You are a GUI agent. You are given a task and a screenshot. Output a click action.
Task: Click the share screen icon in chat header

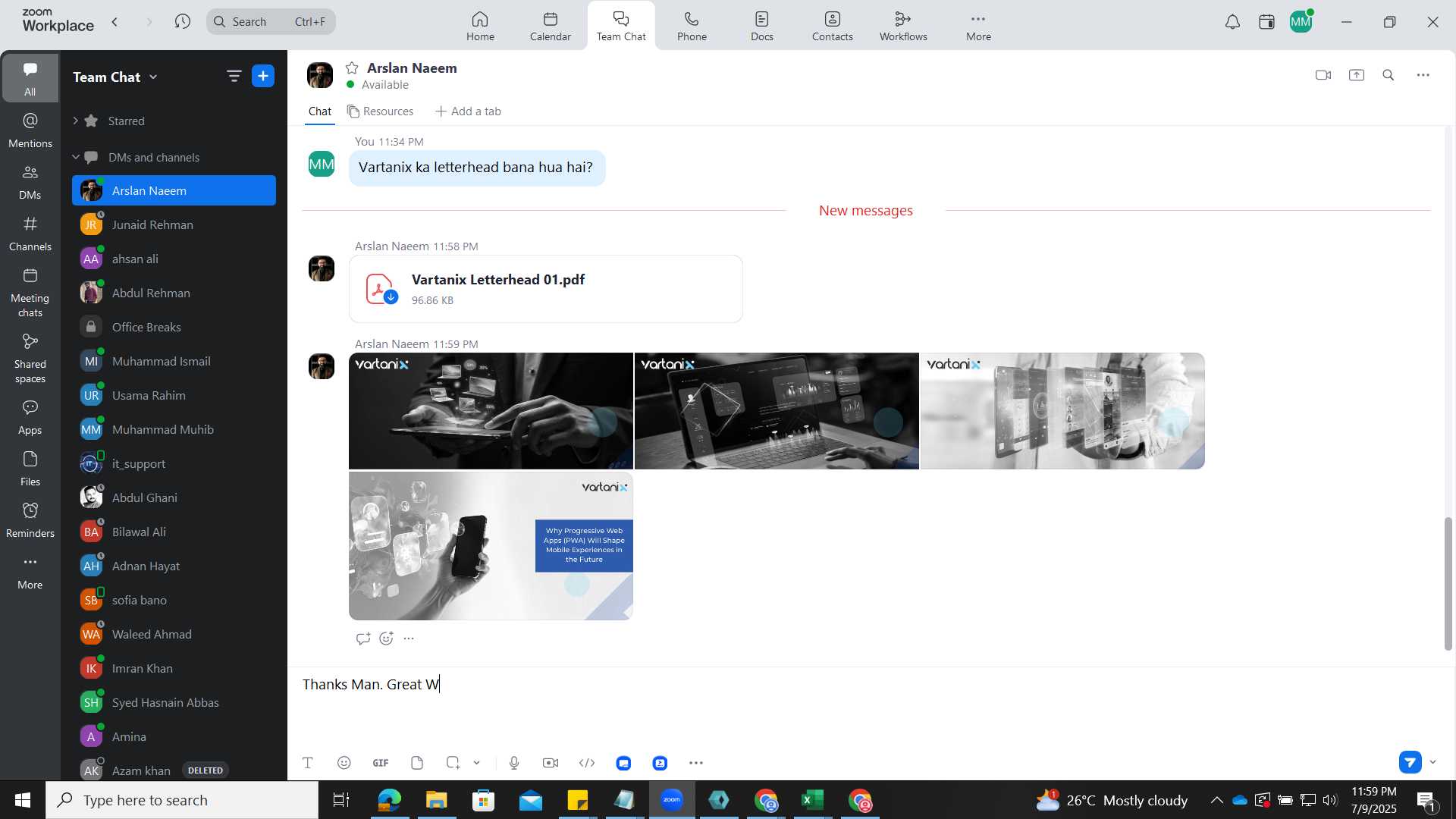[1357, 75]
